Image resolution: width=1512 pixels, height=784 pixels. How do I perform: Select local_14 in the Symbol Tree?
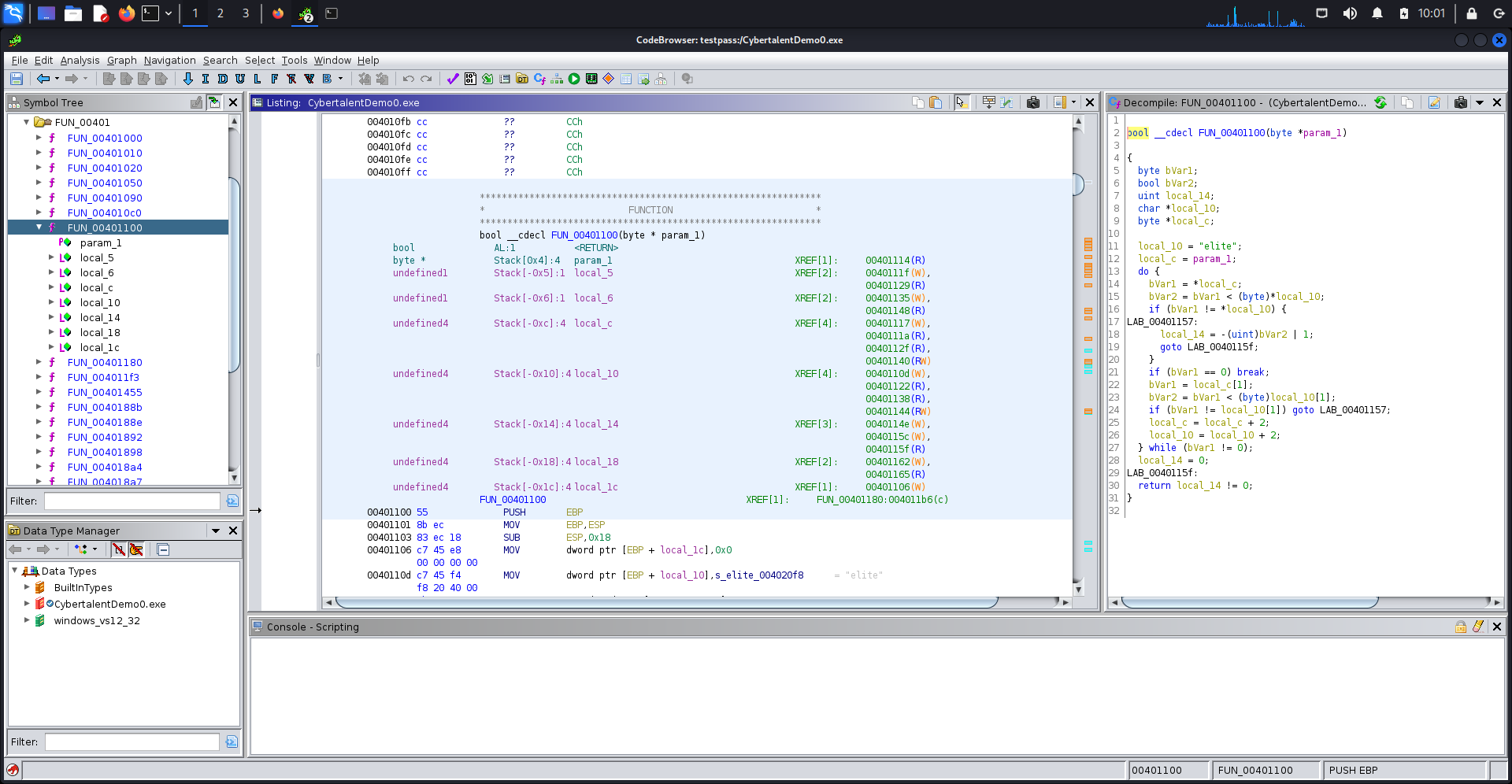click(x=100, y=317)
